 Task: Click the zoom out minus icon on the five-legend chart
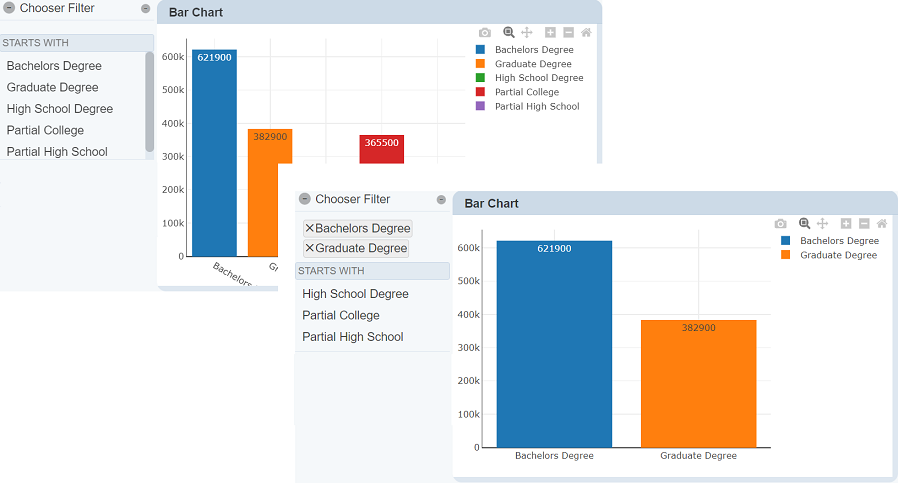click(x=568, y=33)
